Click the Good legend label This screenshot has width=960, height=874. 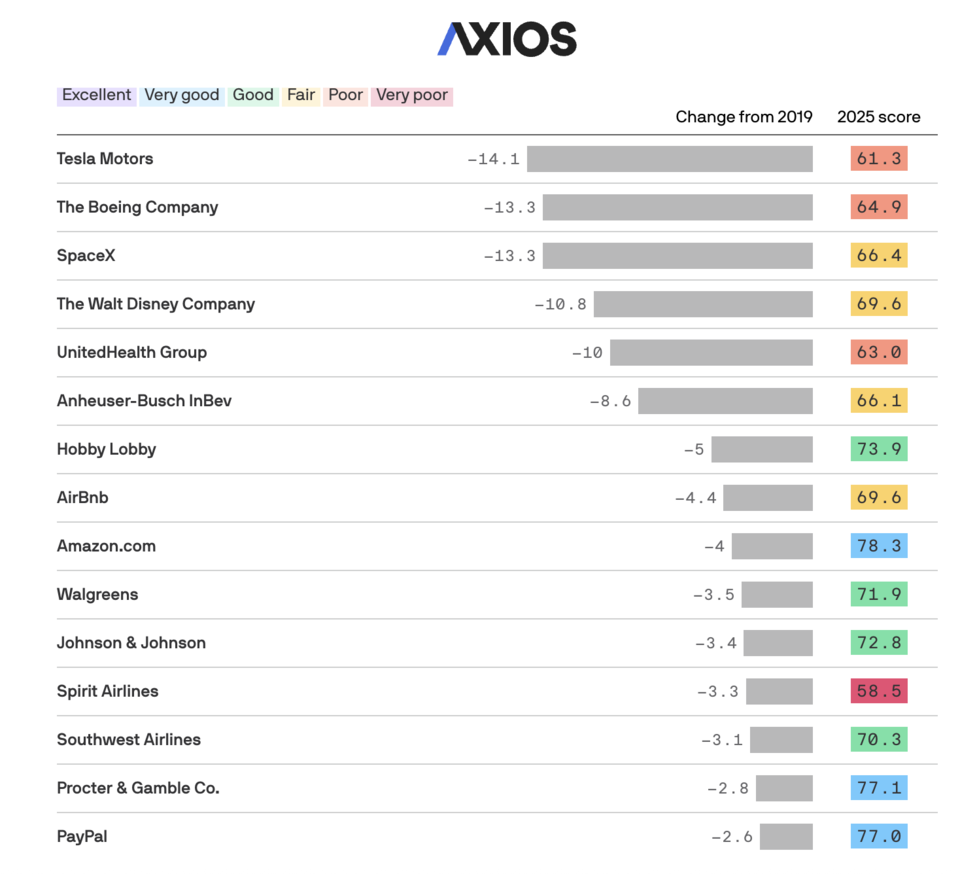pyautogui.click(x=253, y=95)
